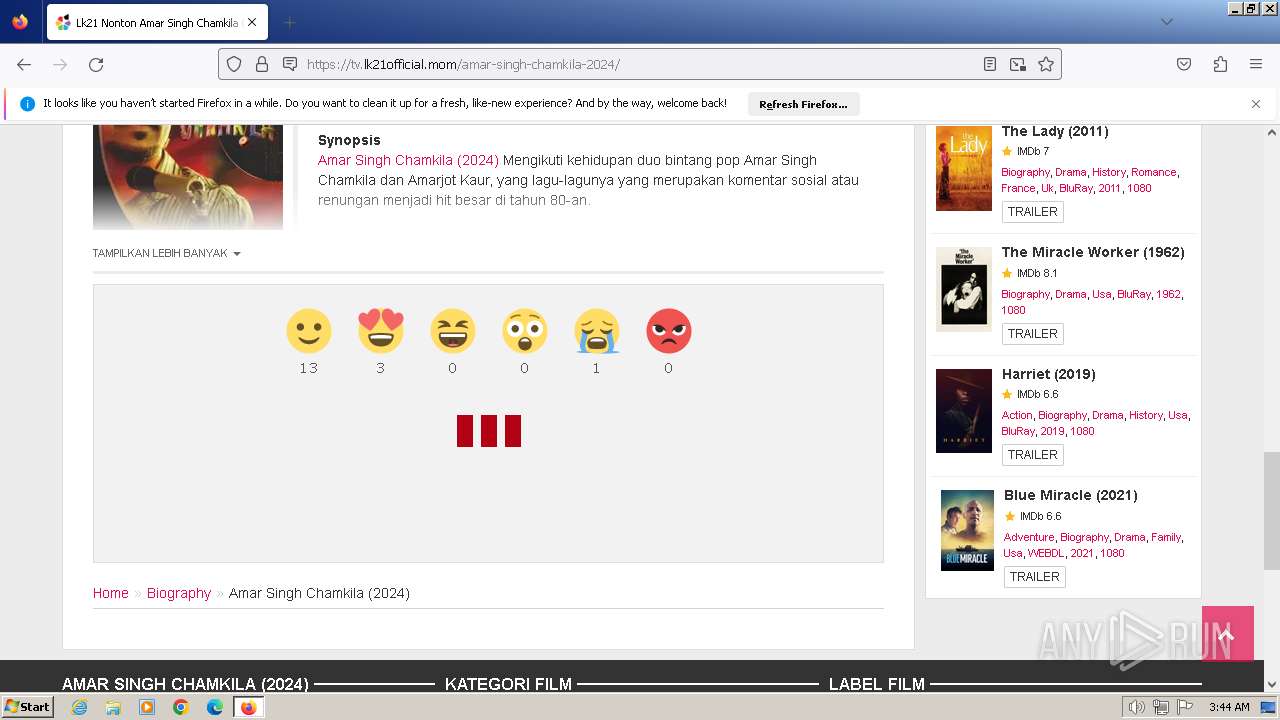Click Blue Miracle poster thumbnail
Viewport: 1280px width, 720px height.
pos(967,530)
